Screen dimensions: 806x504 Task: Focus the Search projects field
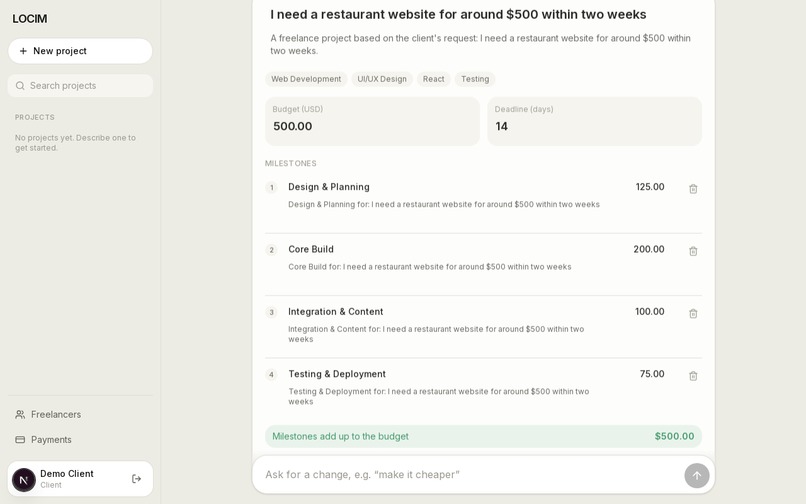(80, 86)
